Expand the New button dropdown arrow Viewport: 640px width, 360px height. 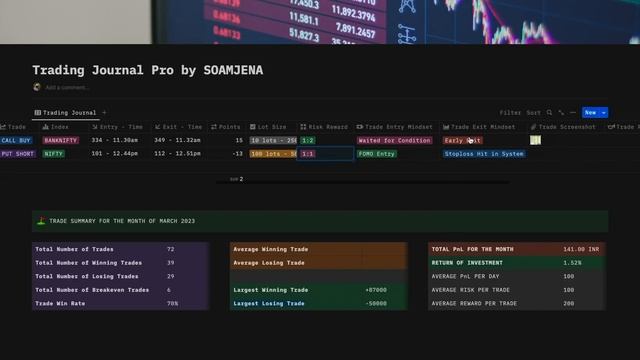[x=604, y=113]
